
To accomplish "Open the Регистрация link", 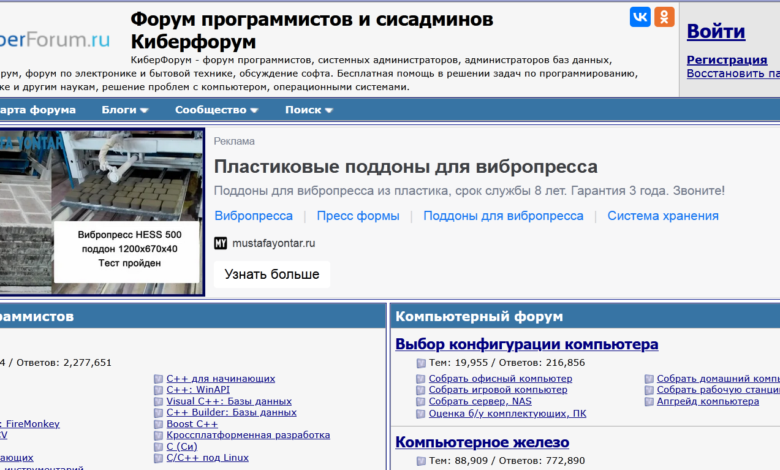I will coord(727,60).
